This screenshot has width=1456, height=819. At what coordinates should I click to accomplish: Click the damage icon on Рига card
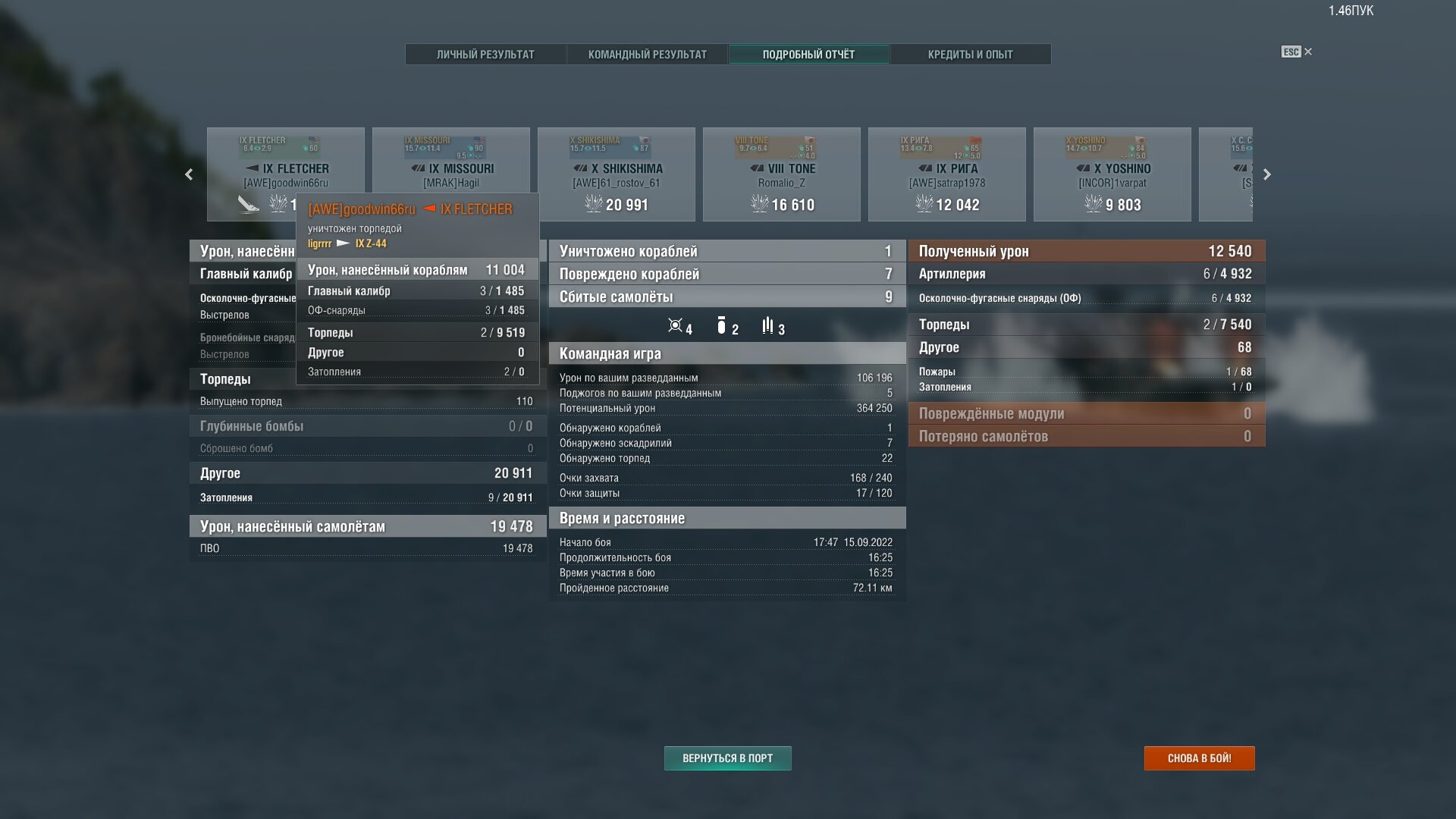[924, 204]
